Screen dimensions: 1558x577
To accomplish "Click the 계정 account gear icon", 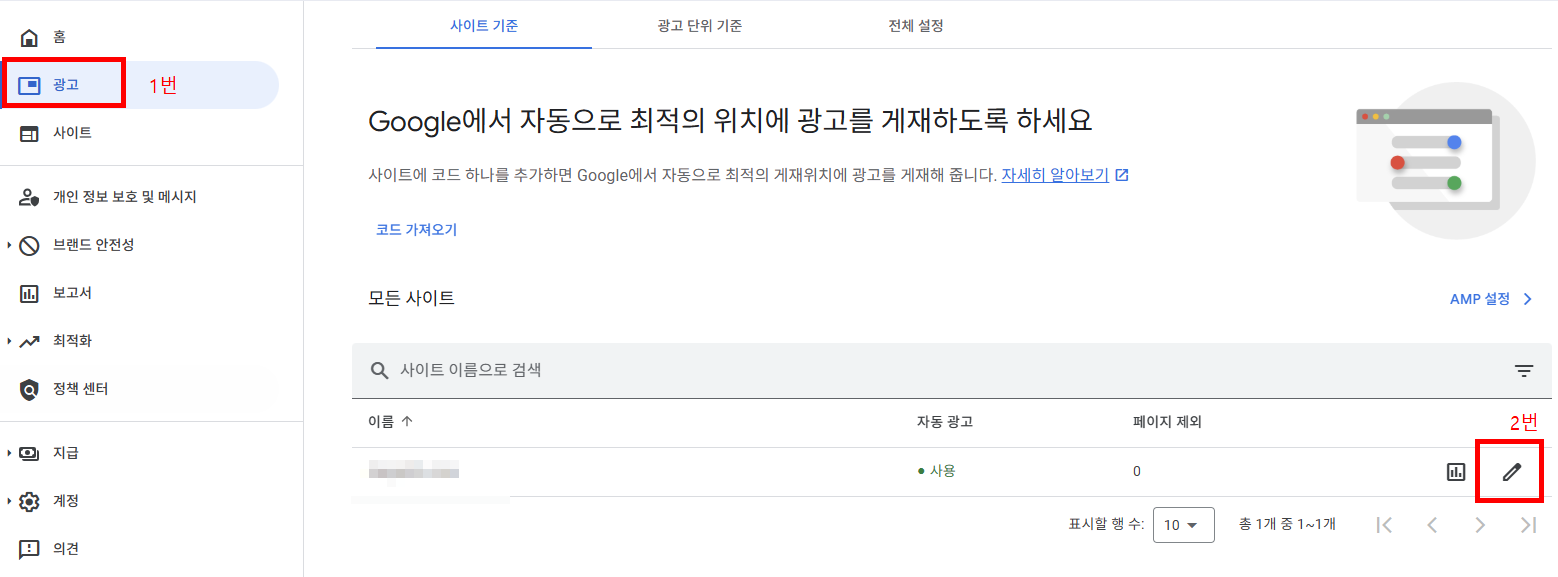I will (x=29, y=501).
